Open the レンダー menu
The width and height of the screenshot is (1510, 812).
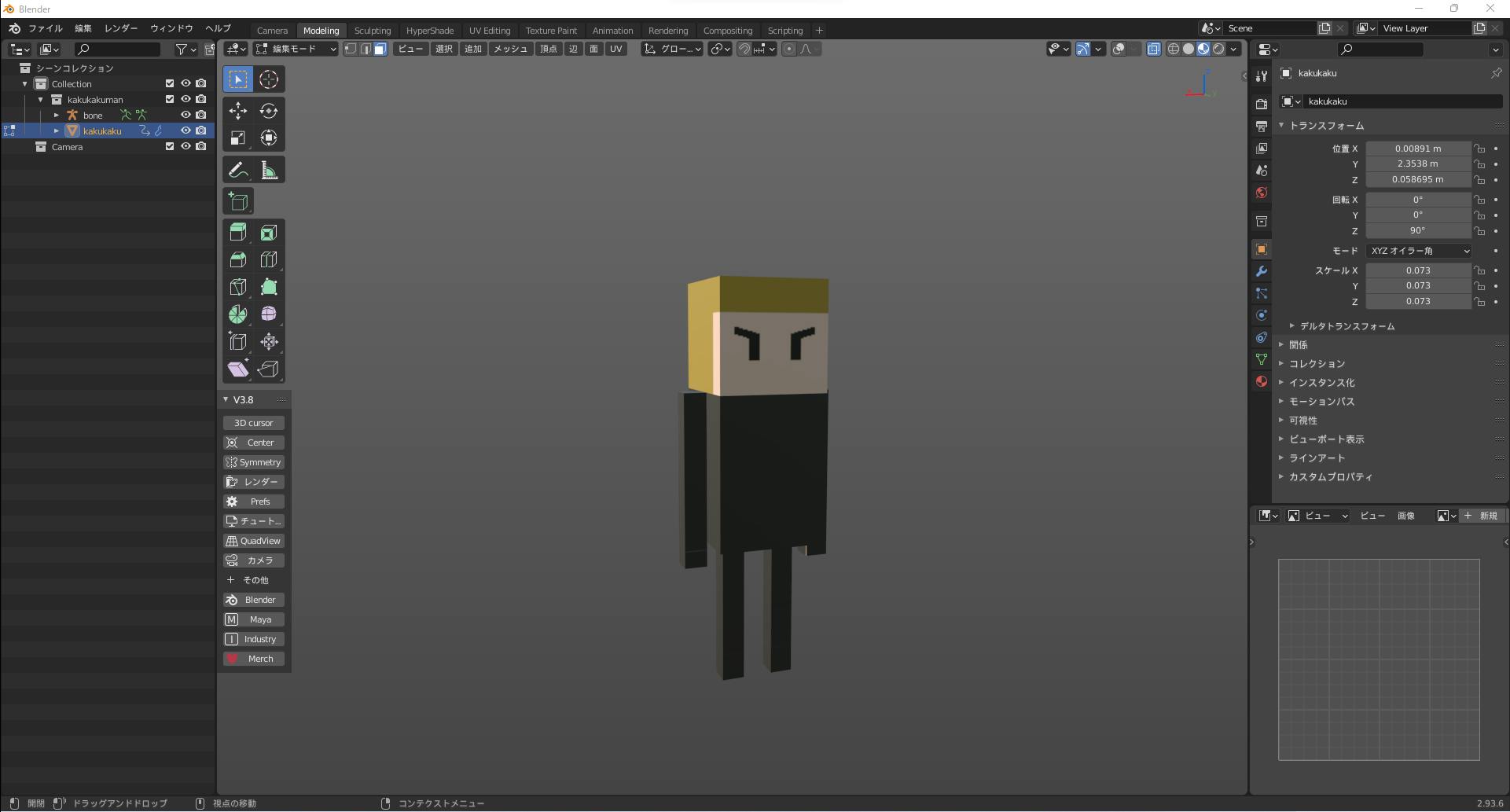(x=120, y=28)
